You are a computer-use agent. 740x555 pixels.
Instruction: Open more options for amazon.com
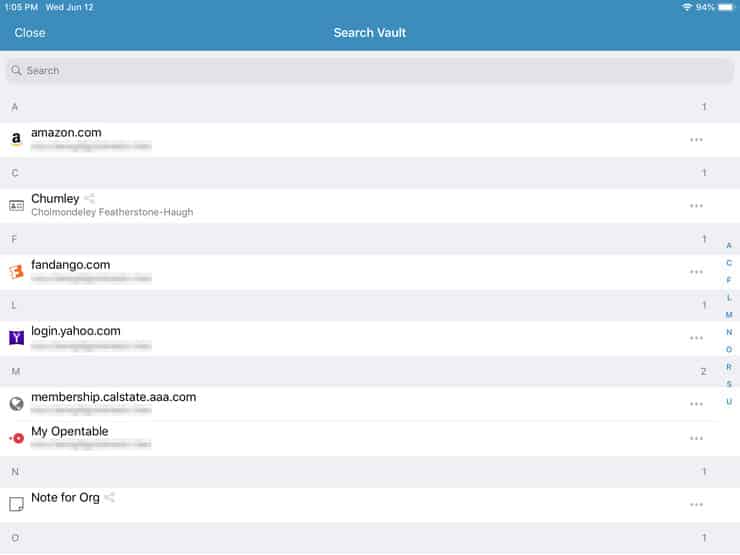click(696, 140)
